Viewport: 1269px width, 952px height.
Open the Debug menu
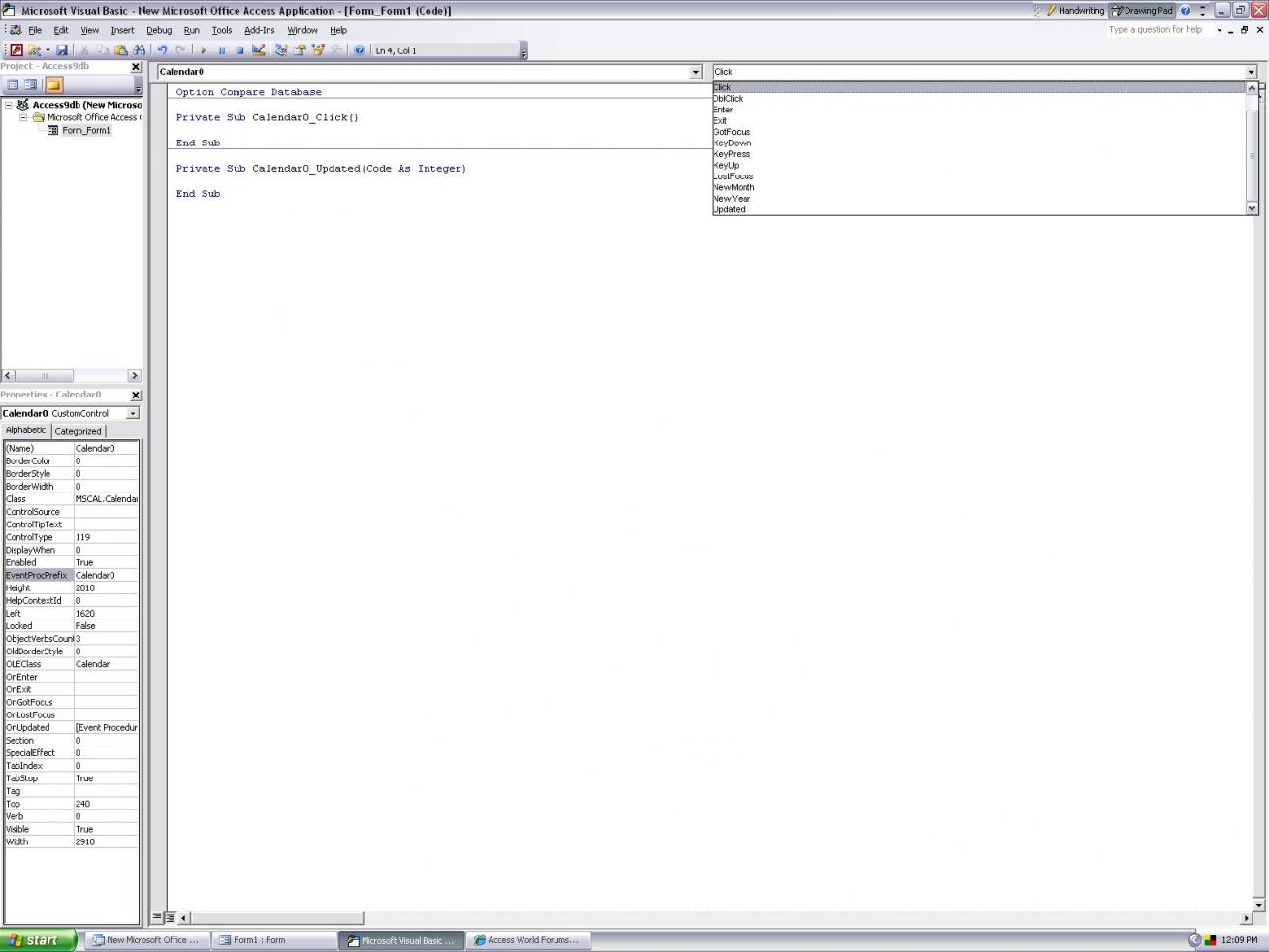click(159, 31)
